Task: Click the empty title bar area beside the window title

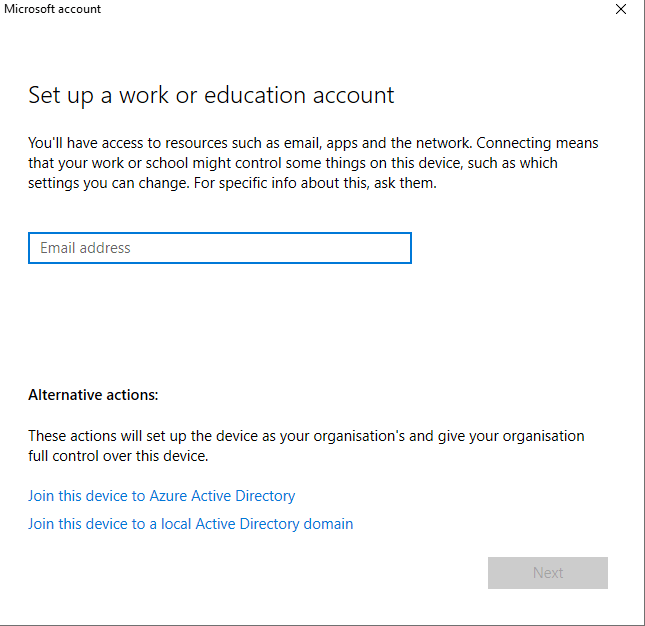Action: point(350,9)
